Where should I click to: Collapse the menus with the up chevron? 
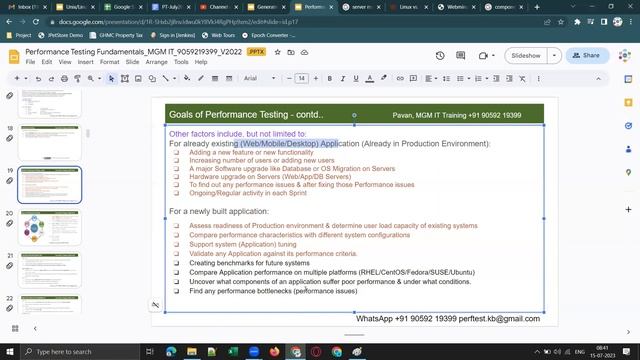pos(598,78)
